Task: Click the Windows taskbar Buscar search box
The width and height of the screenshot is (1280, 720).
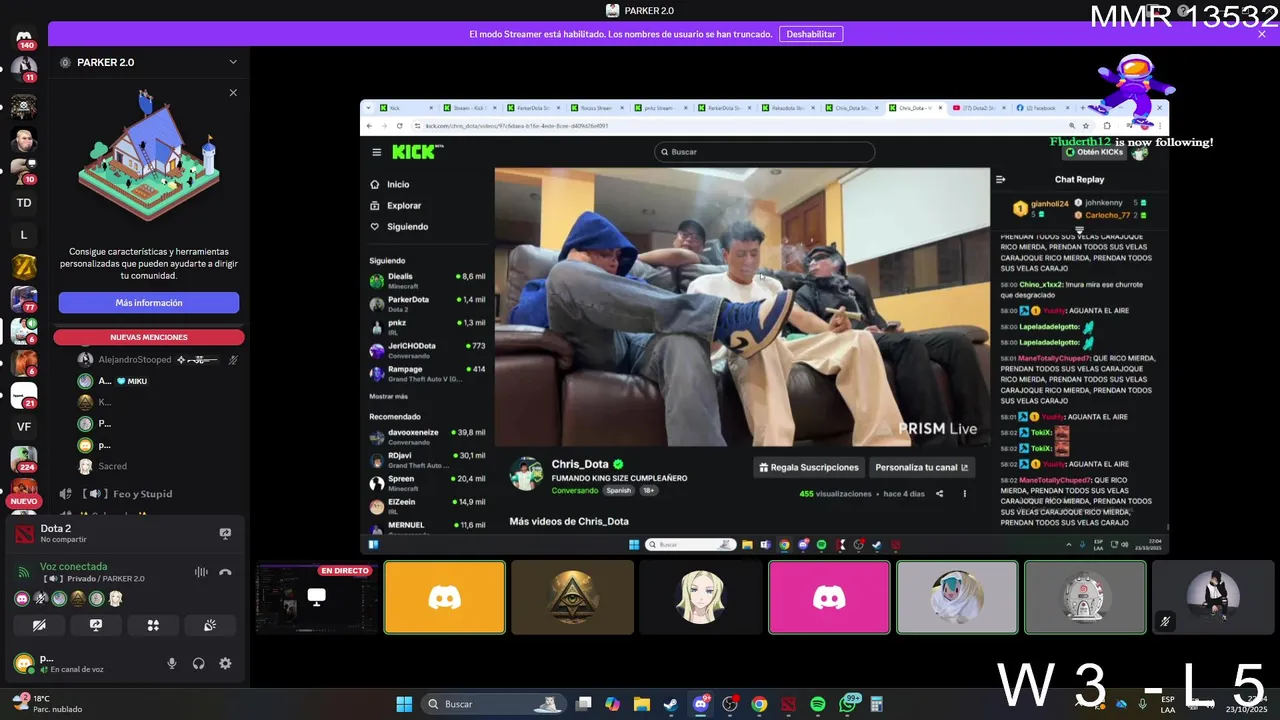Action: [x=493, y=704]
